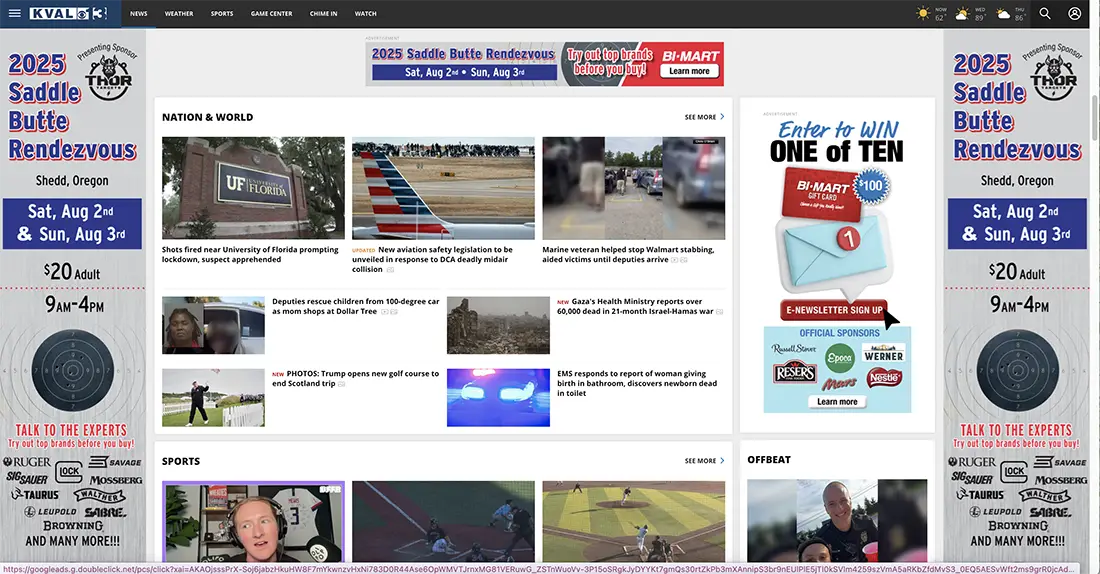Image resolution: width=1100 pixels, height=574 pixels.
Task: Open the Sports menu item
Action: tap(222, 13)
